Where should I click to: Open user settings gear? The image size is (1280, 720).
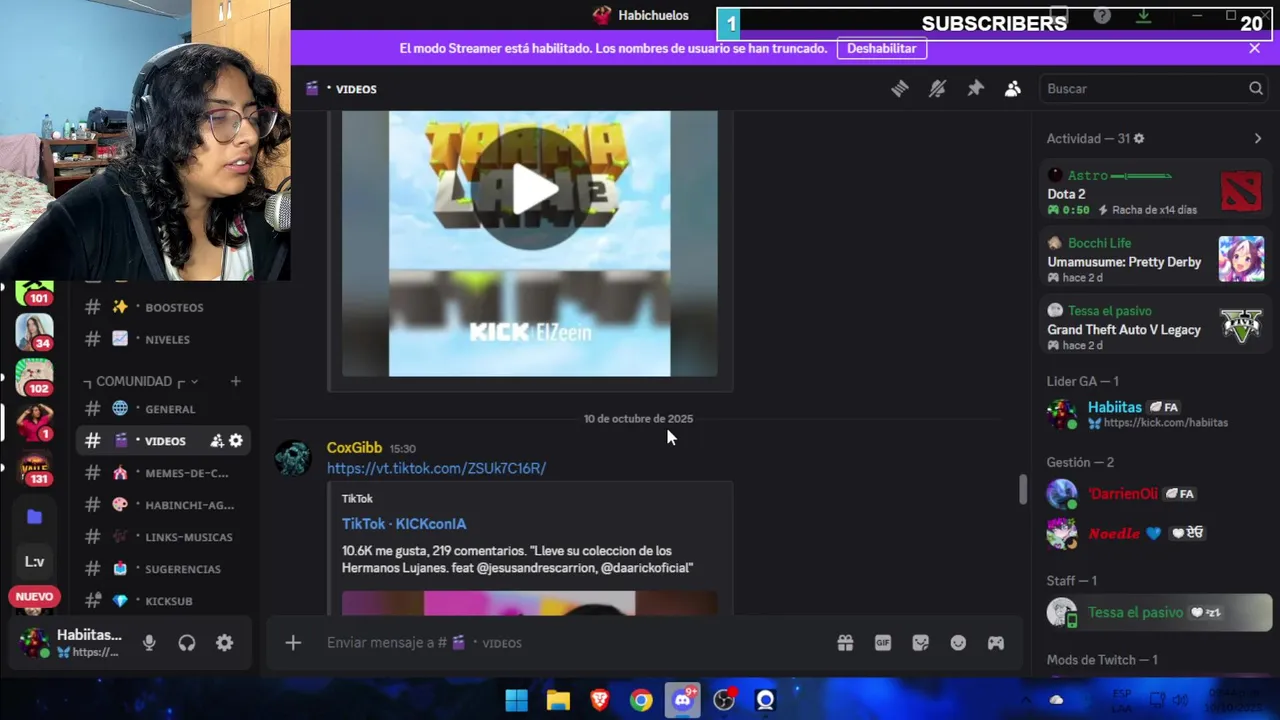[x=225, y=643]
